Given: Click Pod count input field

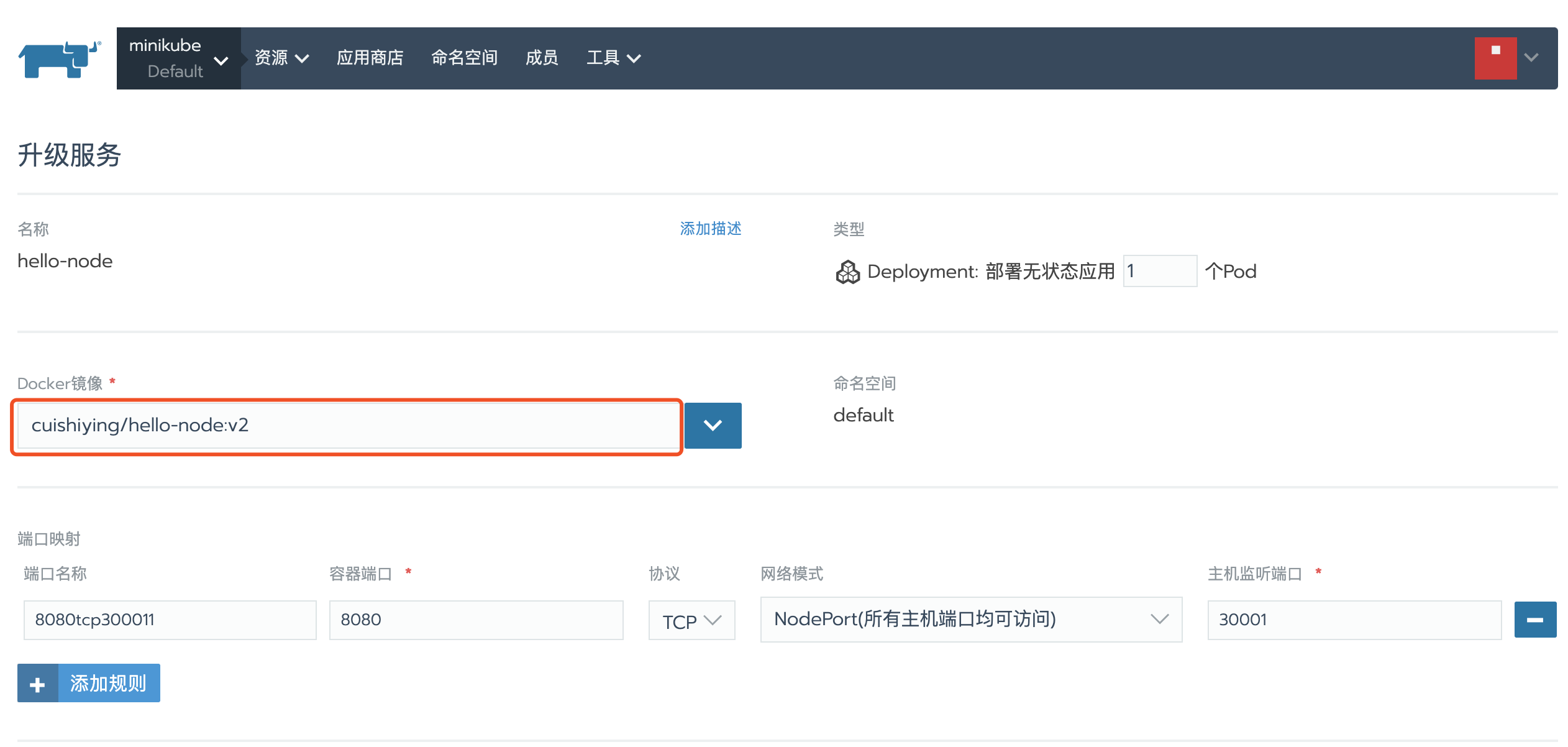Looking at the screenshot, I should click(x=1159, y=272).
